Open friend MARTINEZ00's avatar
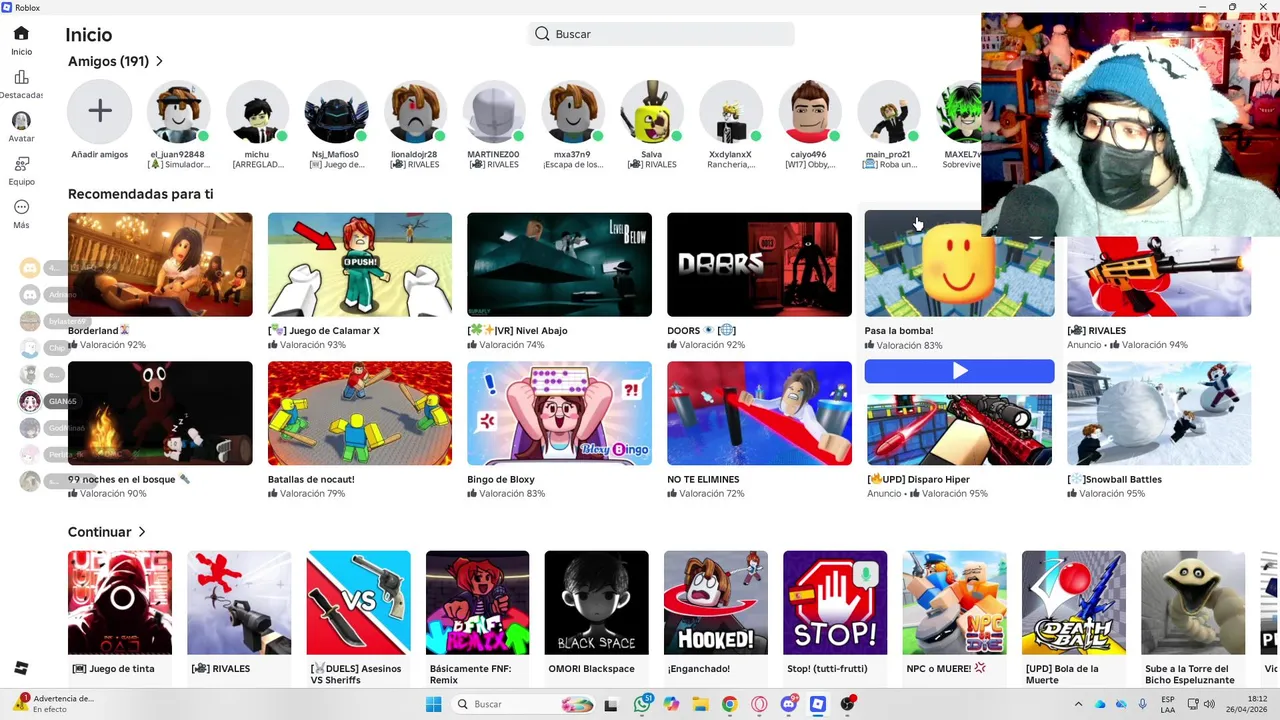The height and width of the screenshot is (720, 1280). coord(494,112)
